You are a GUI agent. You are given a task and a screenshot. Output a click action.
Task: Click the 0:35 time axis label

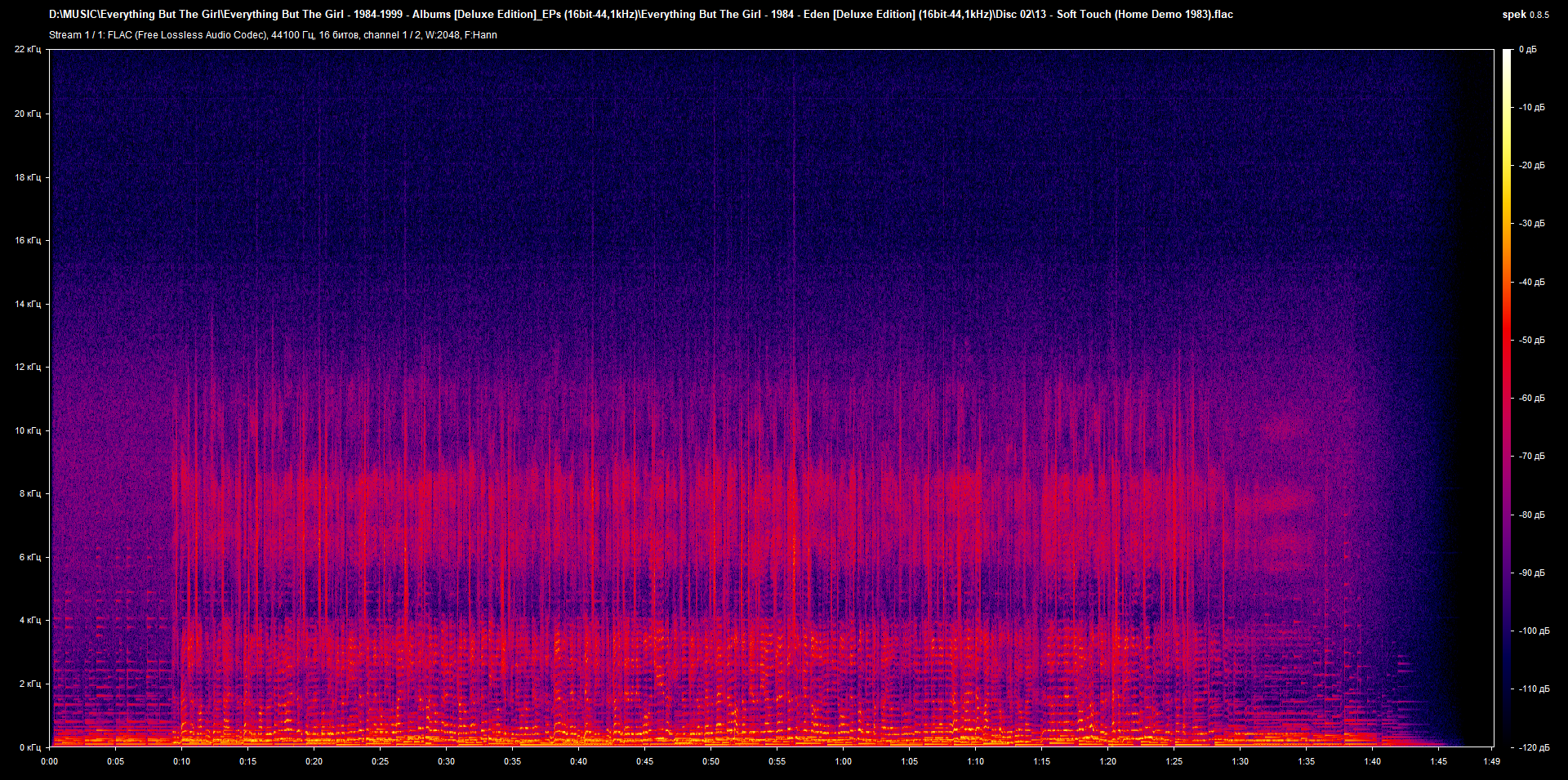pyautogui.click(x=512, y=761)
